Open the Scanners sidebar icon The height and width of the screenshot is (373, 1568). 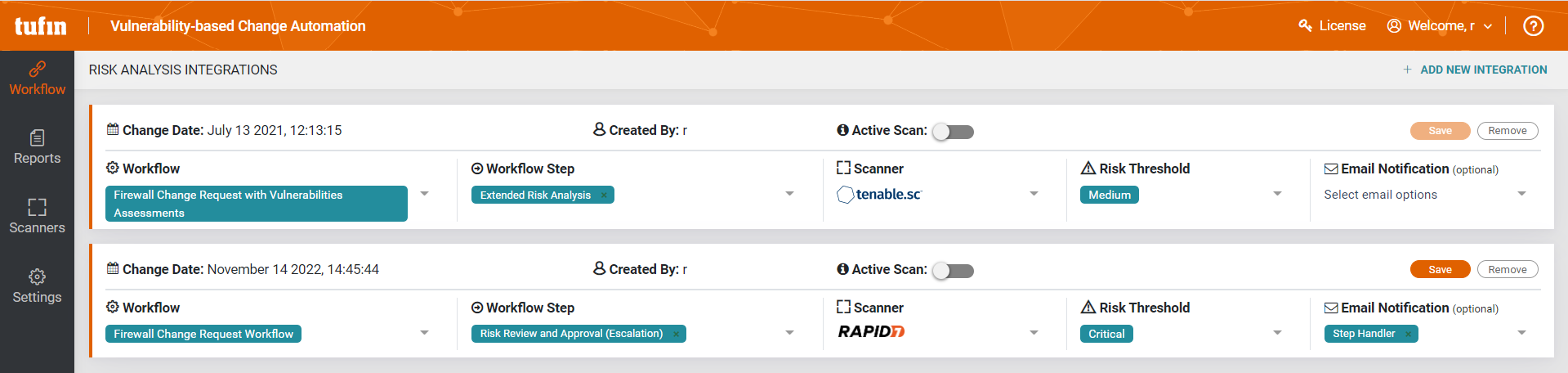pos(37,207)
